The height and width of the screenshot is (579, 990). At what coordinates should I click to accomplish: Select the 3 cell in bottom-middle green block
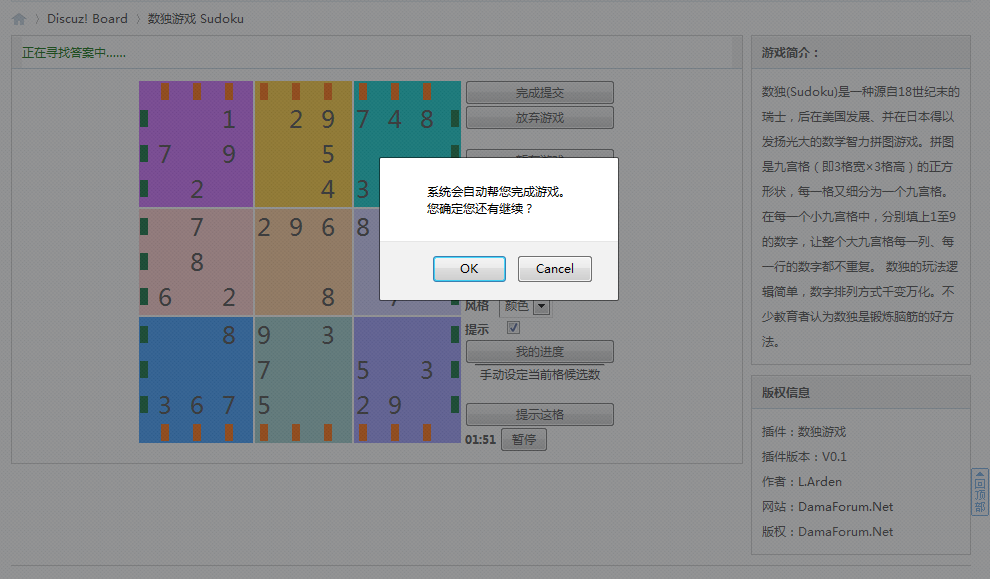pyautogui.click(x=328, y=335)
